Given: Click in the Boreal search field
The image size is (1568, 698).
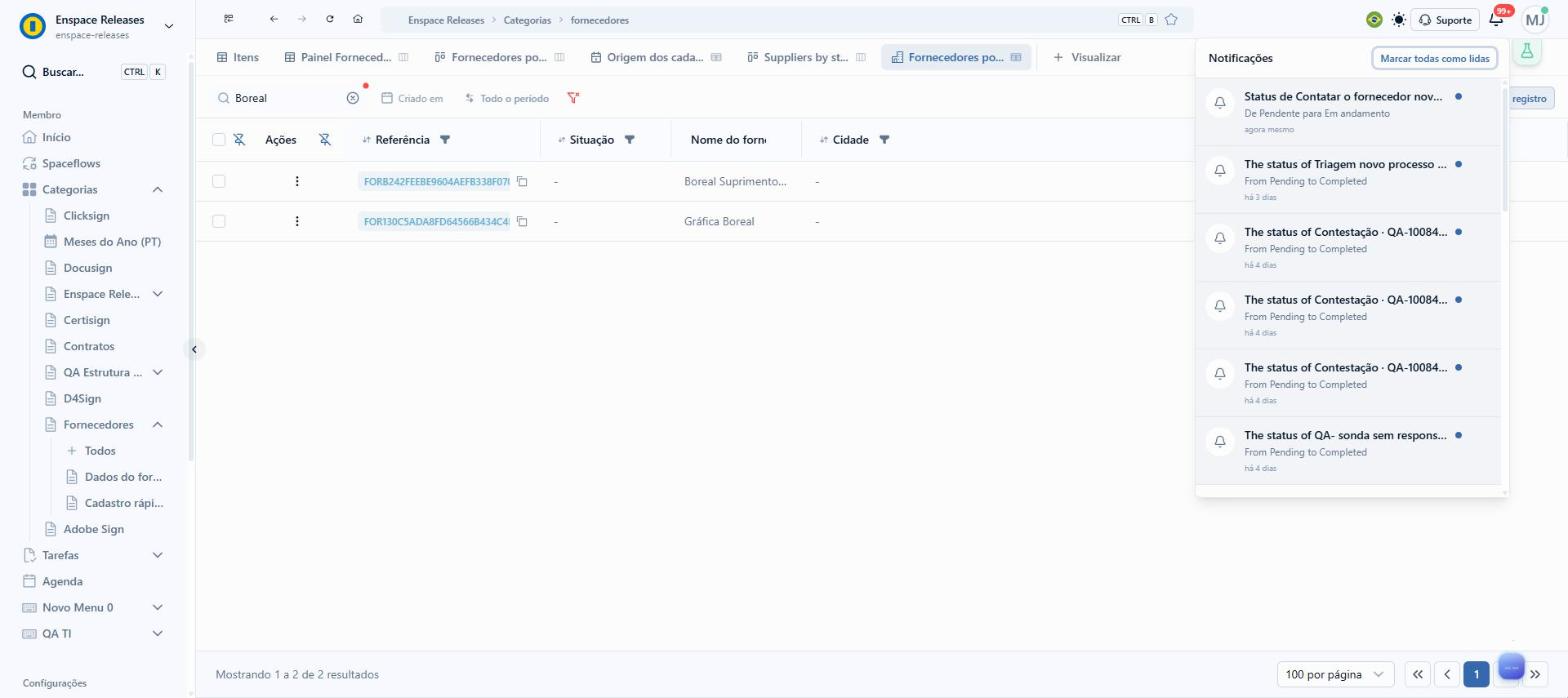Looking at the screenshot, I should pyautogui.click(x=288, y=98).
